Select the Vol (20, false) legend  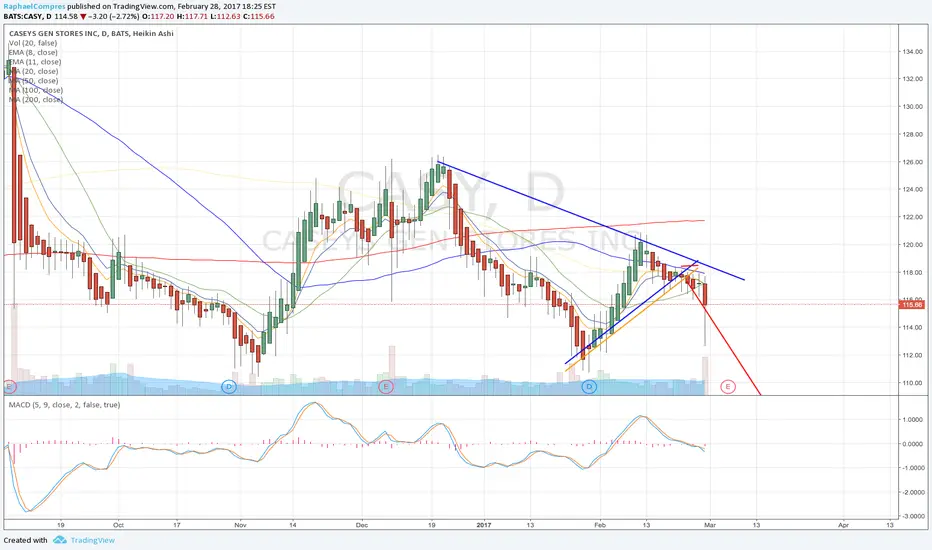33,43
